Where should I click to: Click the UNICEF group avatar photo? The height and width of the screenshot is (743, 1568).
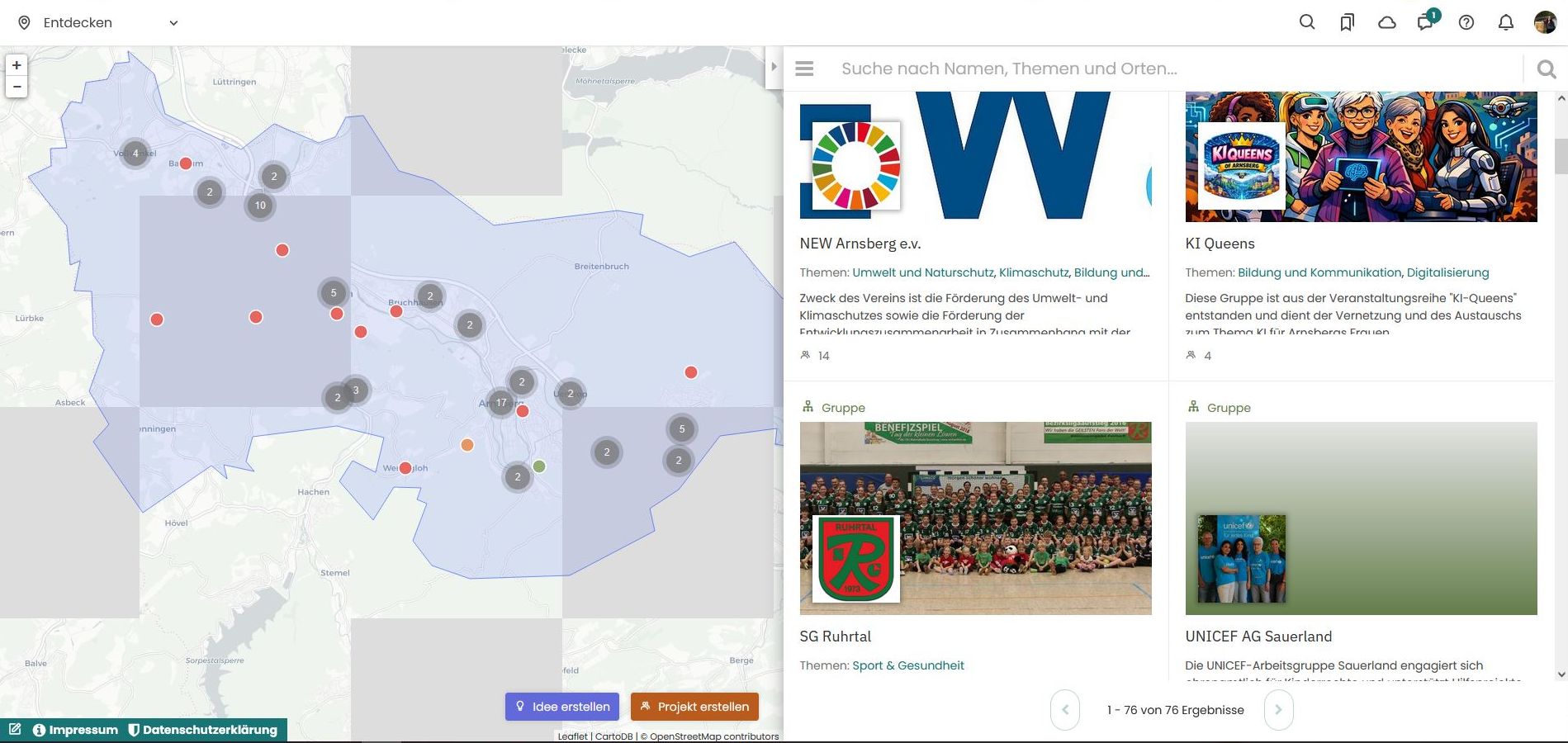click(x=1241, y=559)
